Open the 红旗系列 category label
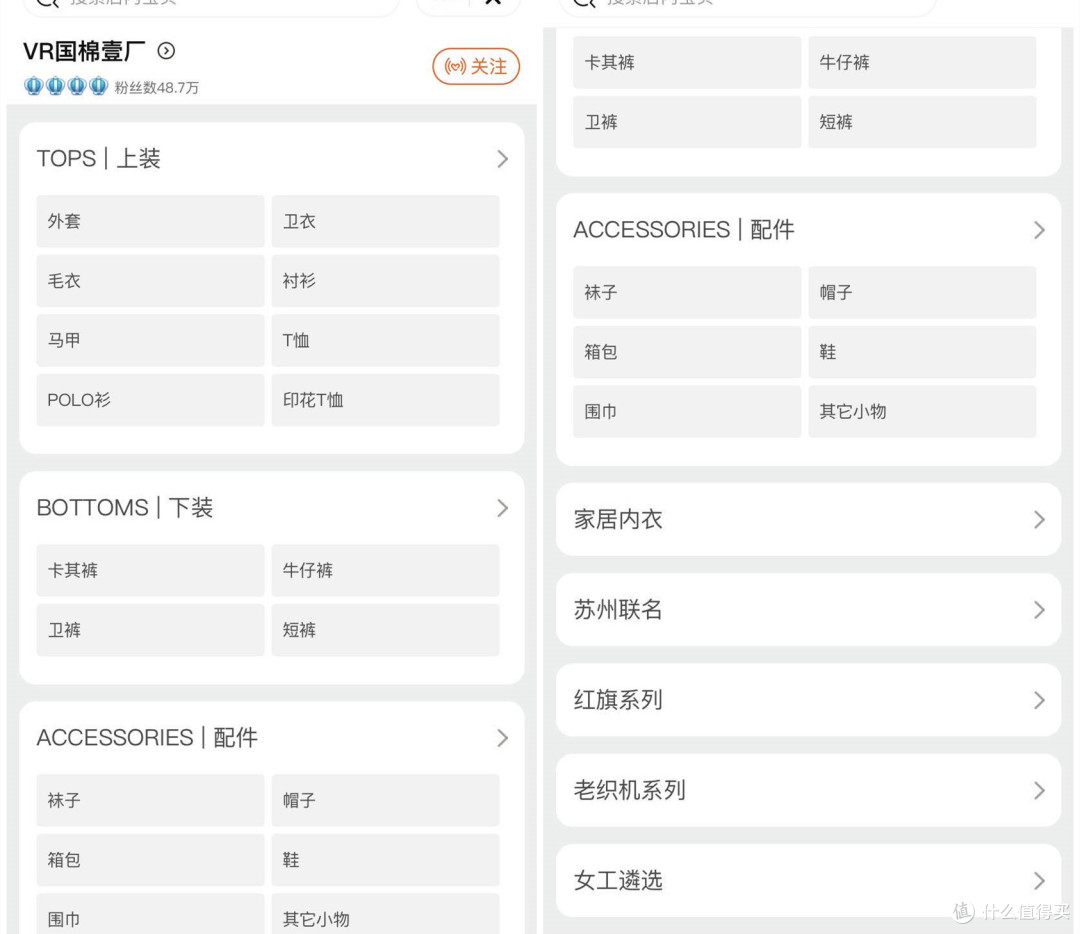 pyautogui.click(x=618, y=700)
